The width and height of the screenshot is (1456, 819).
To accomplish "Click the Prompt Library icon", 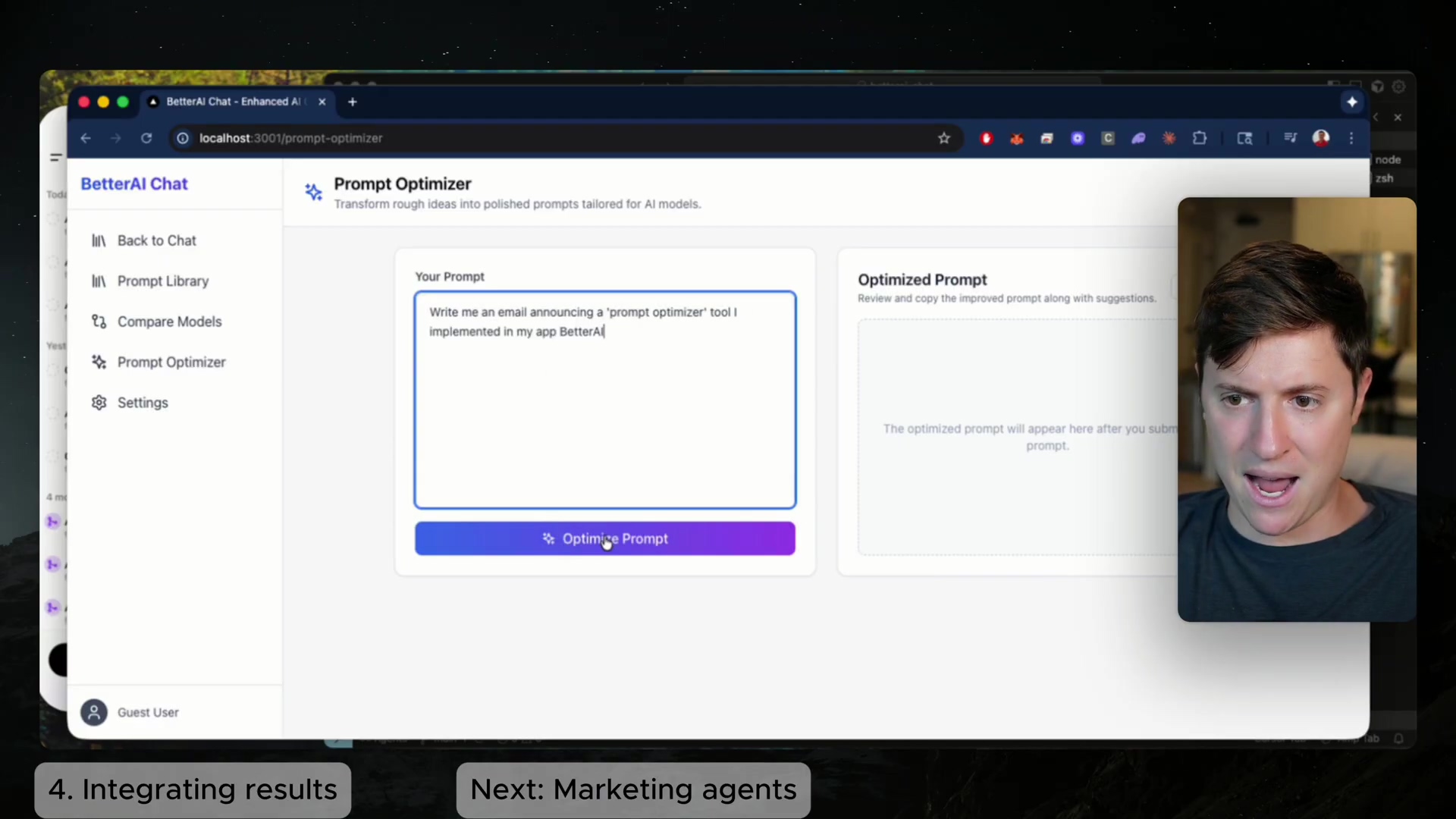I will [x=99, y=281].
